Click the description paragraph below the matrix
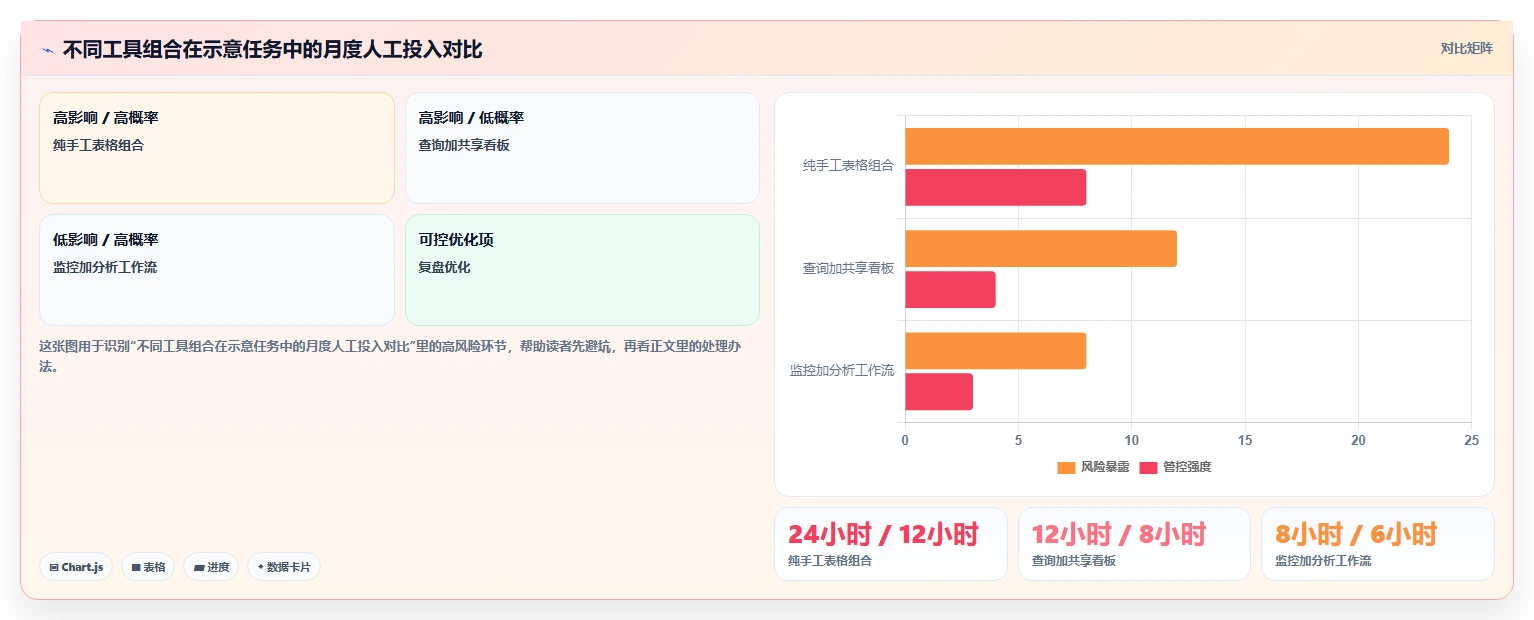Viewport: 1534px width, 620px height. coord(397,356)
